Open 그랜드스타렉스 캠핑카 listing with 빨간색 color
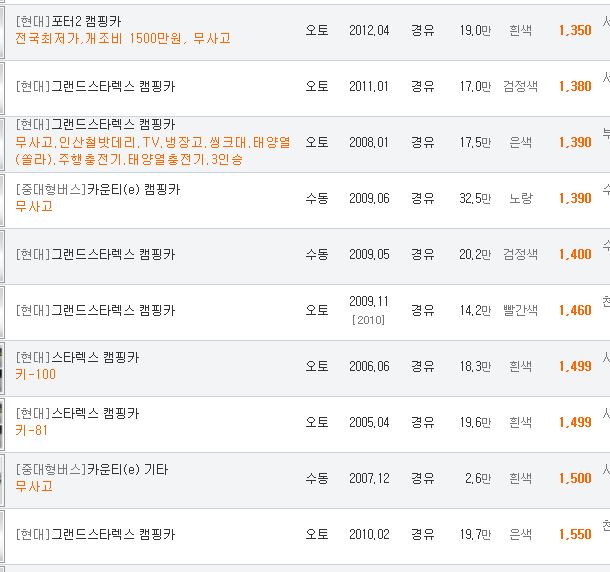Screen dimensions: 610x572 [95, 310]
